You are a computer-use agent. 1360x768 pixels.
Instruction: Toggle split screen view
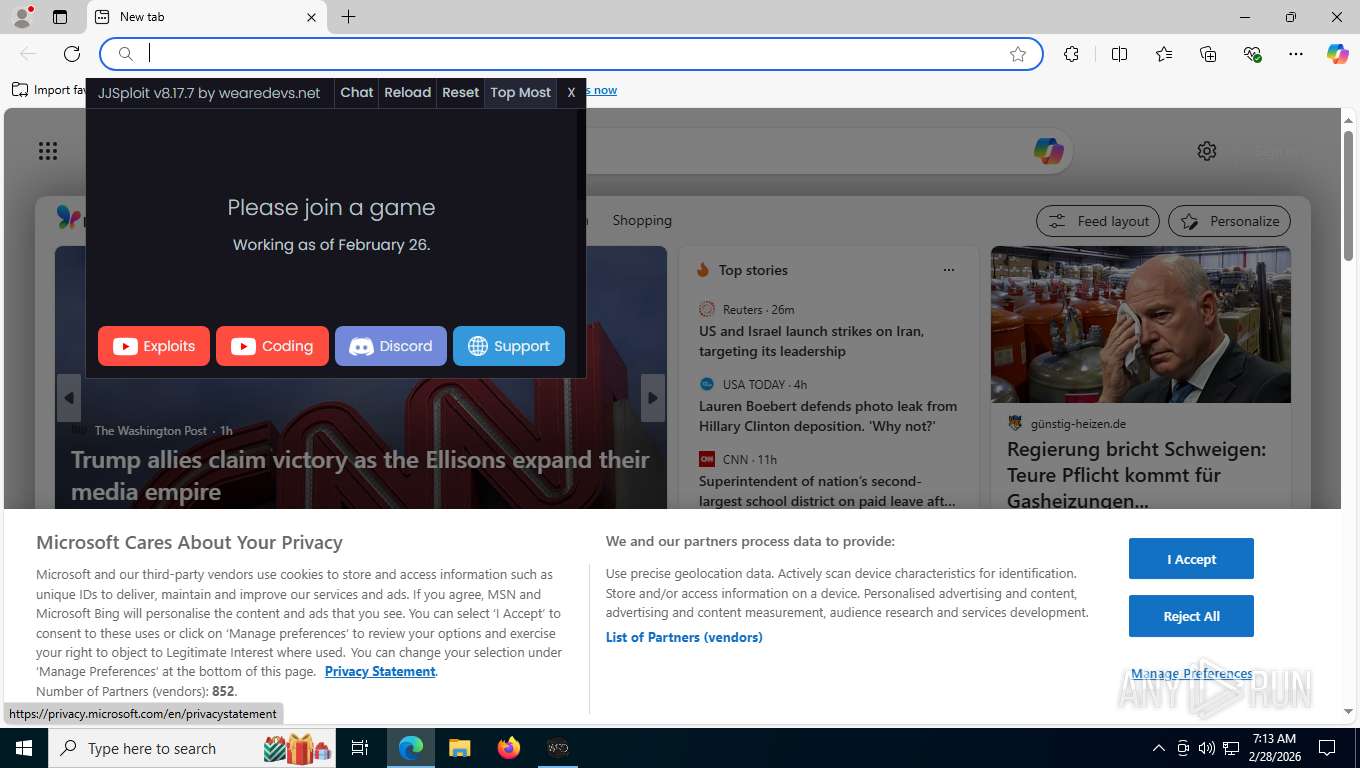(x=1120, y=54)
